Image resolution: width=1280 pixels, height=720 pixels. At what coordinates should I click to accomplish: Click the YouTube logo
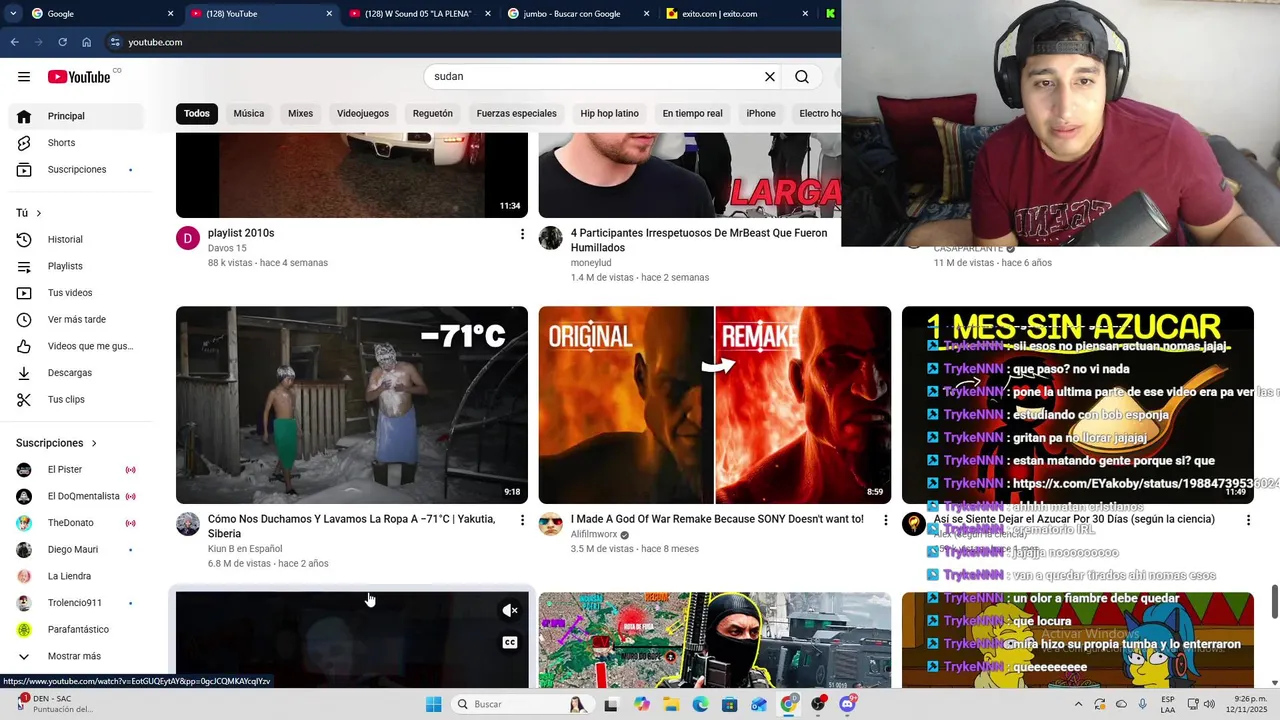click(x=79, y=77)
